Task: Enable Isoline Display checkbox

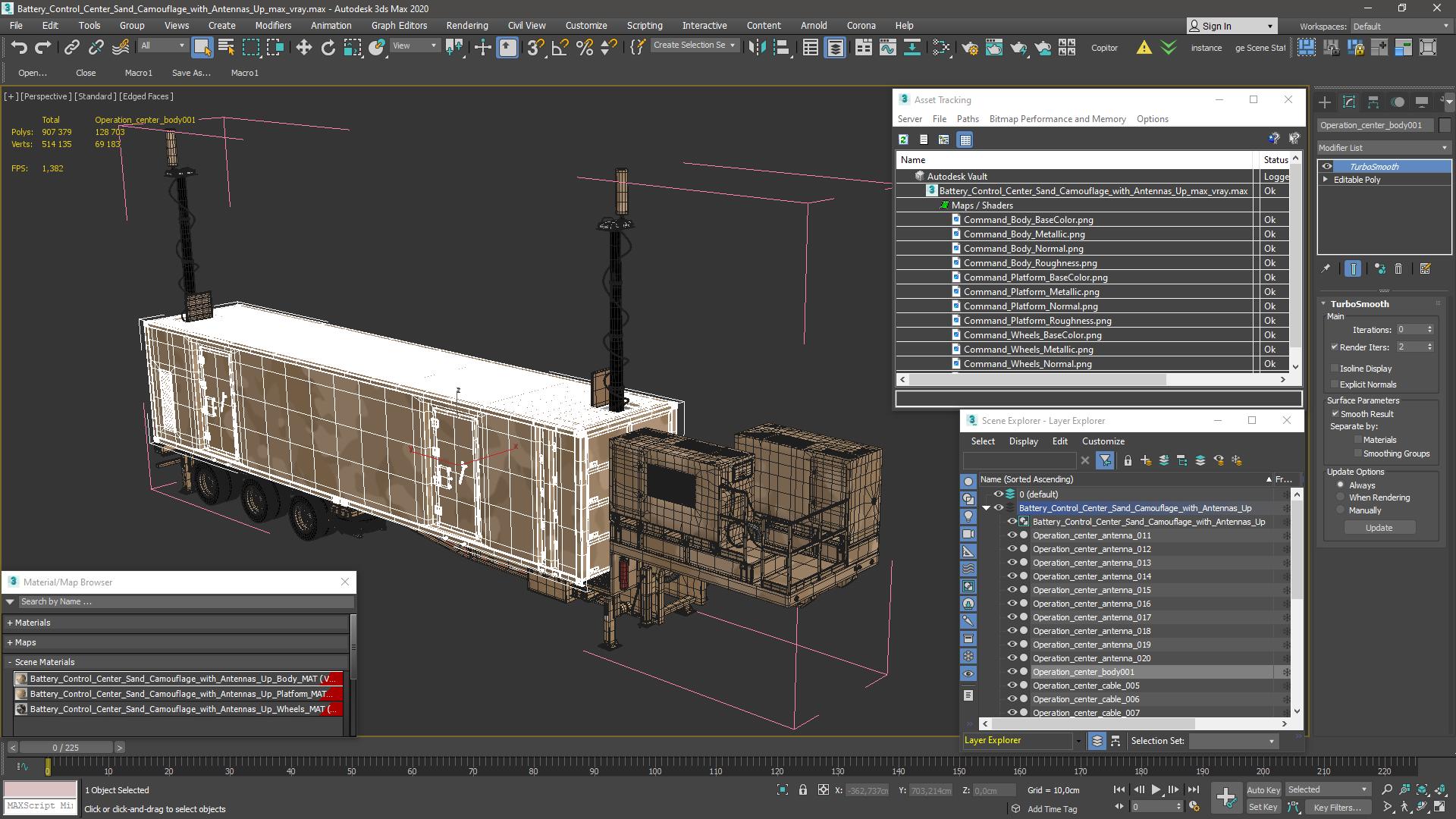Action: click(1334, 369)
